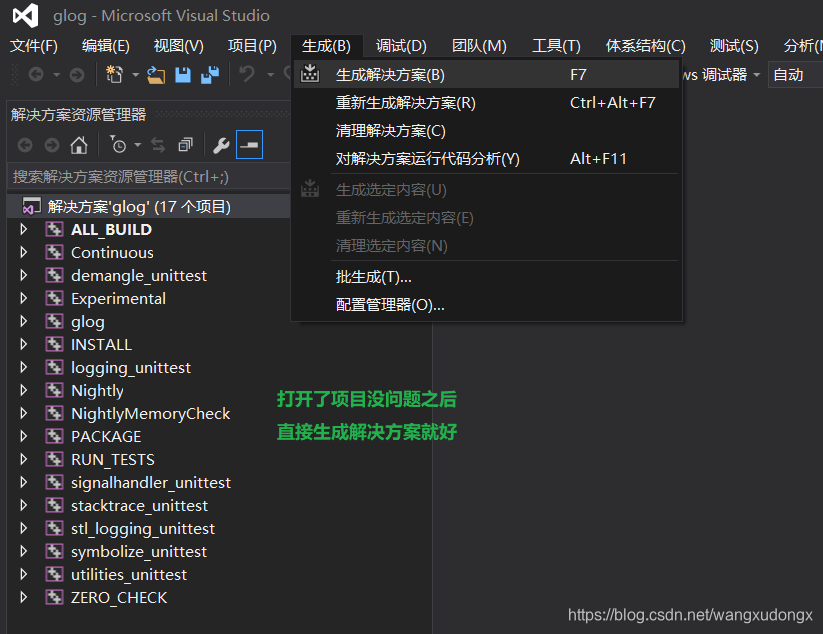Click the Open File folder icon
Image resolution: width=823 pixels, height=634 pixels.
(156, 75)
